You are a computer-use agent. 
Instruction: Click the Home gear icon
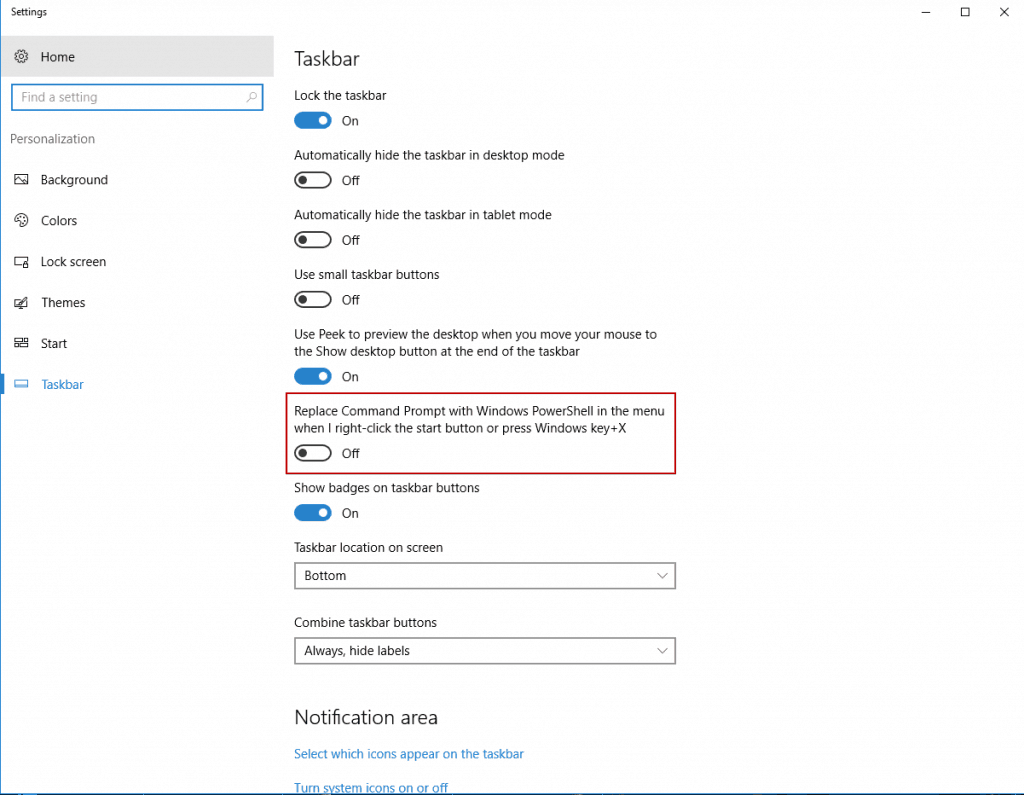tap(22, 56)
